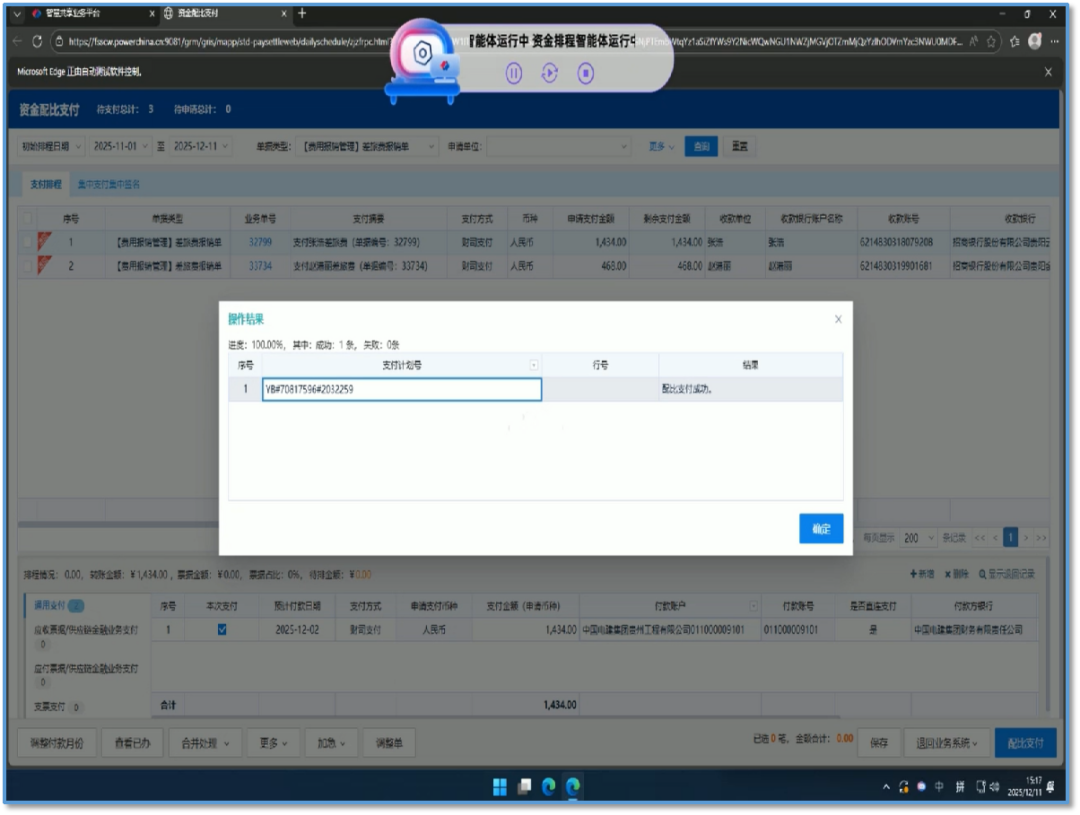The image size is (1080, 815).
Task: Add this page to favorites with the star icon
Action: [991, 42]
